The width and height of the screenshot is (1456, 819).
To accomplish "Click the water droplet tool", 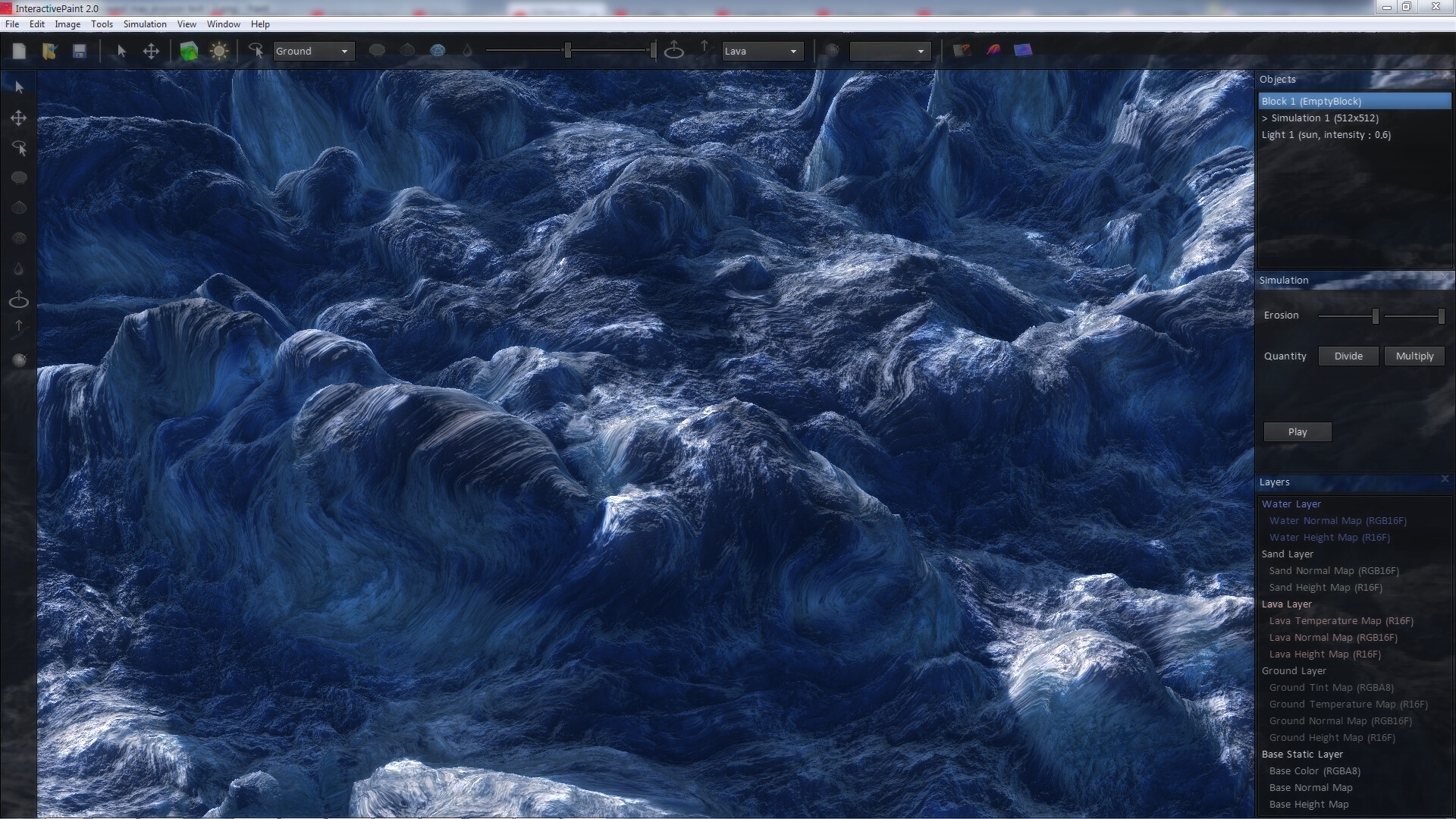I will click(x=468, y=50).
